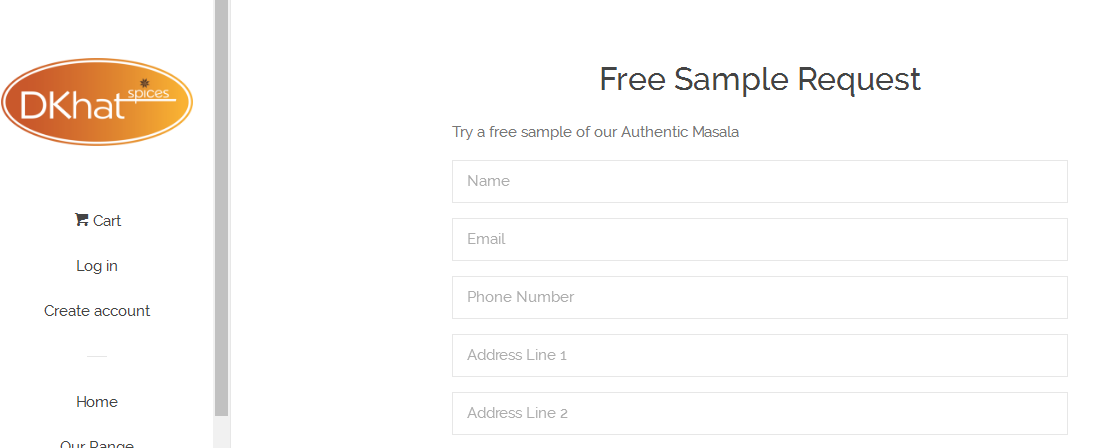The width and height of the screenshot is (1097, 448).
Task: Click the shopping cart icon
Action: point(81,220)
